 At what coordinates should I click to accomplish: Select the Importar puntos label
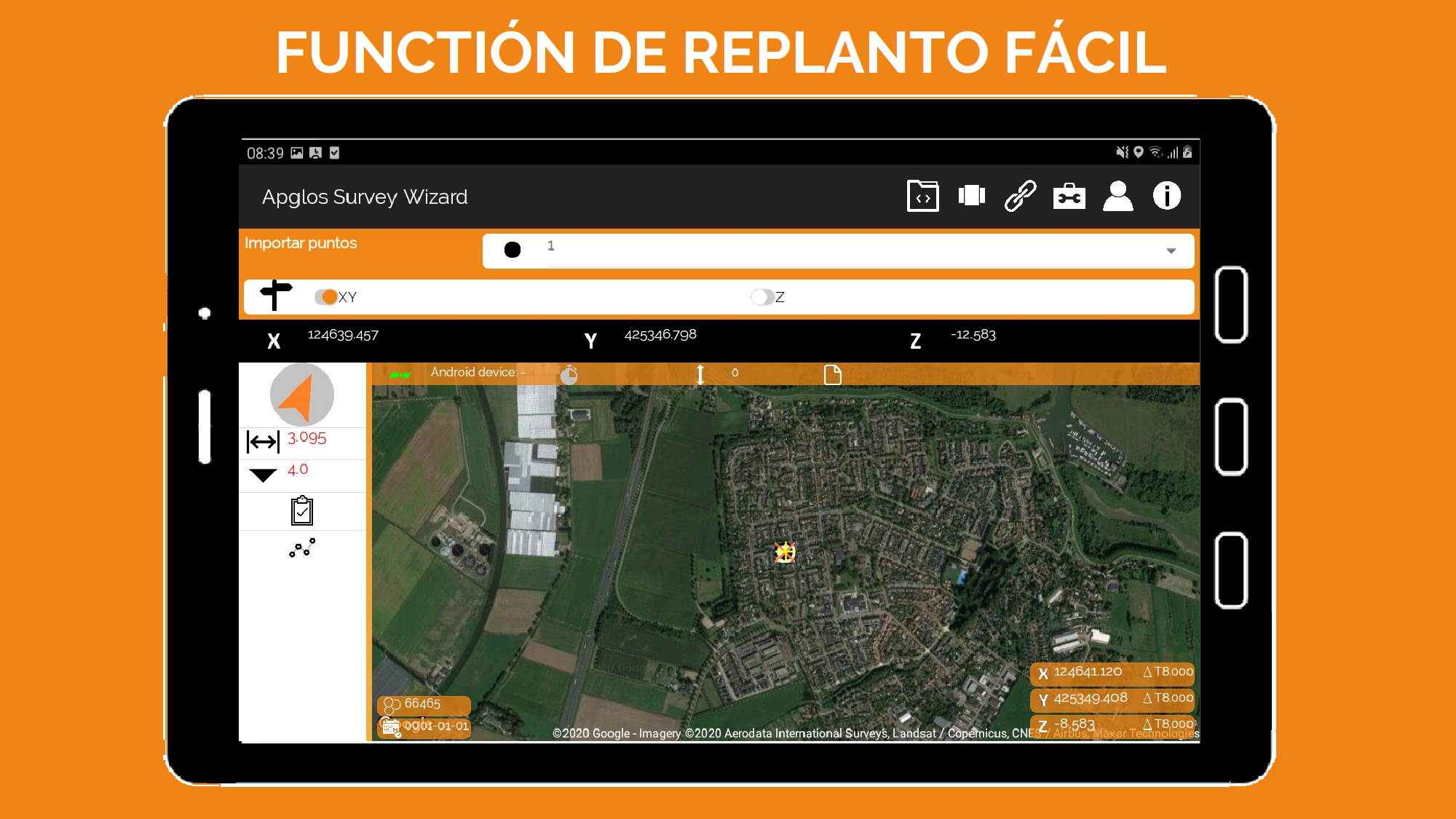click(301, 243)
